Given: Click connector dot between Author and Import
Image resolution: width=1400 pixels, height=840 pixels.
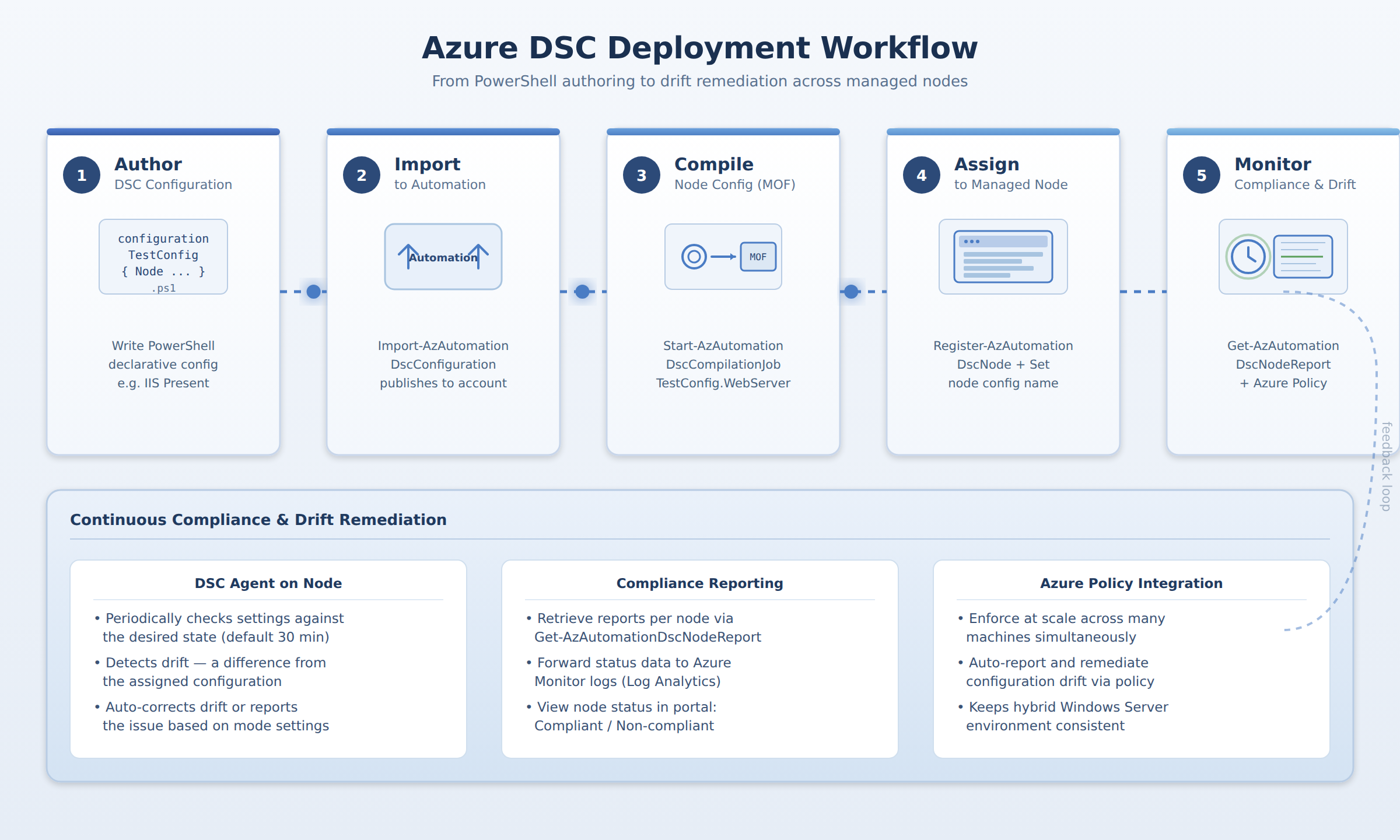Looking at the screenshot, I should [314, 292].
